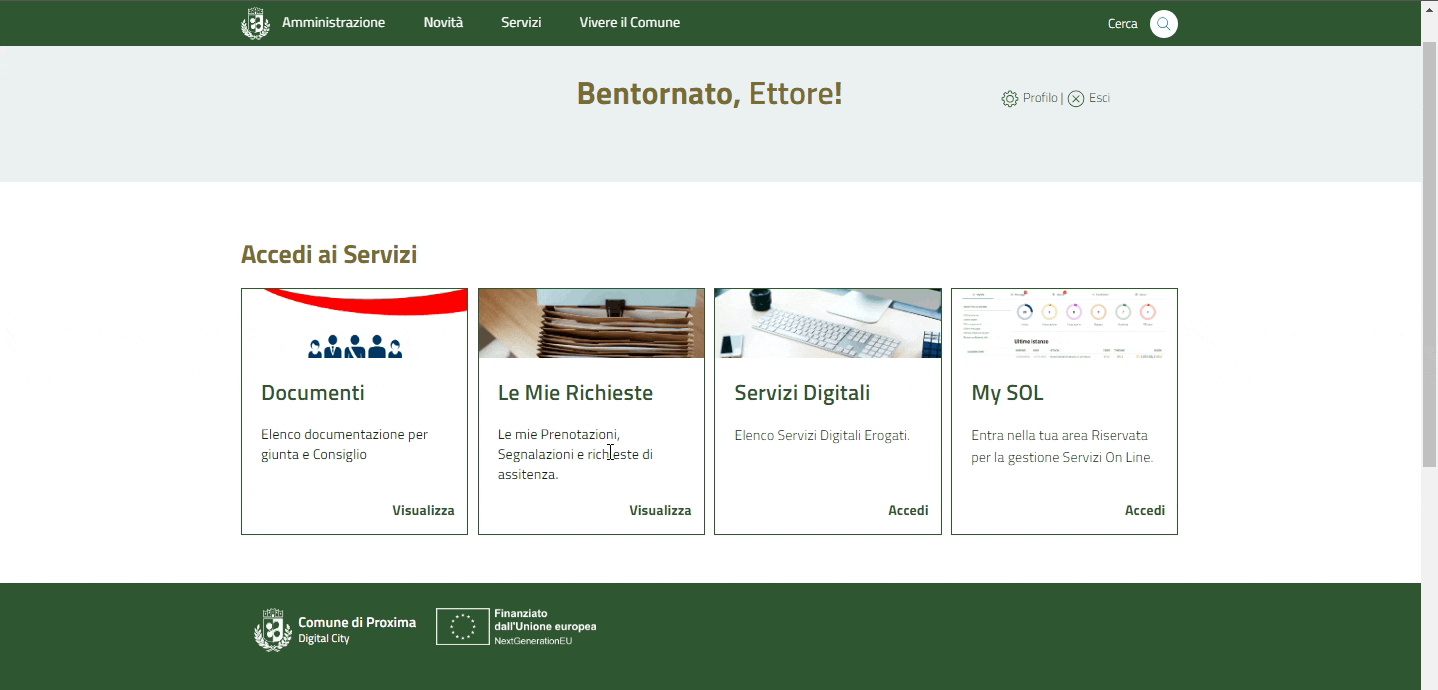This screenshot has height=690, width=1438.
Task: Click Accedi on the Servizi Digitali card
Action: click(908, 510)
